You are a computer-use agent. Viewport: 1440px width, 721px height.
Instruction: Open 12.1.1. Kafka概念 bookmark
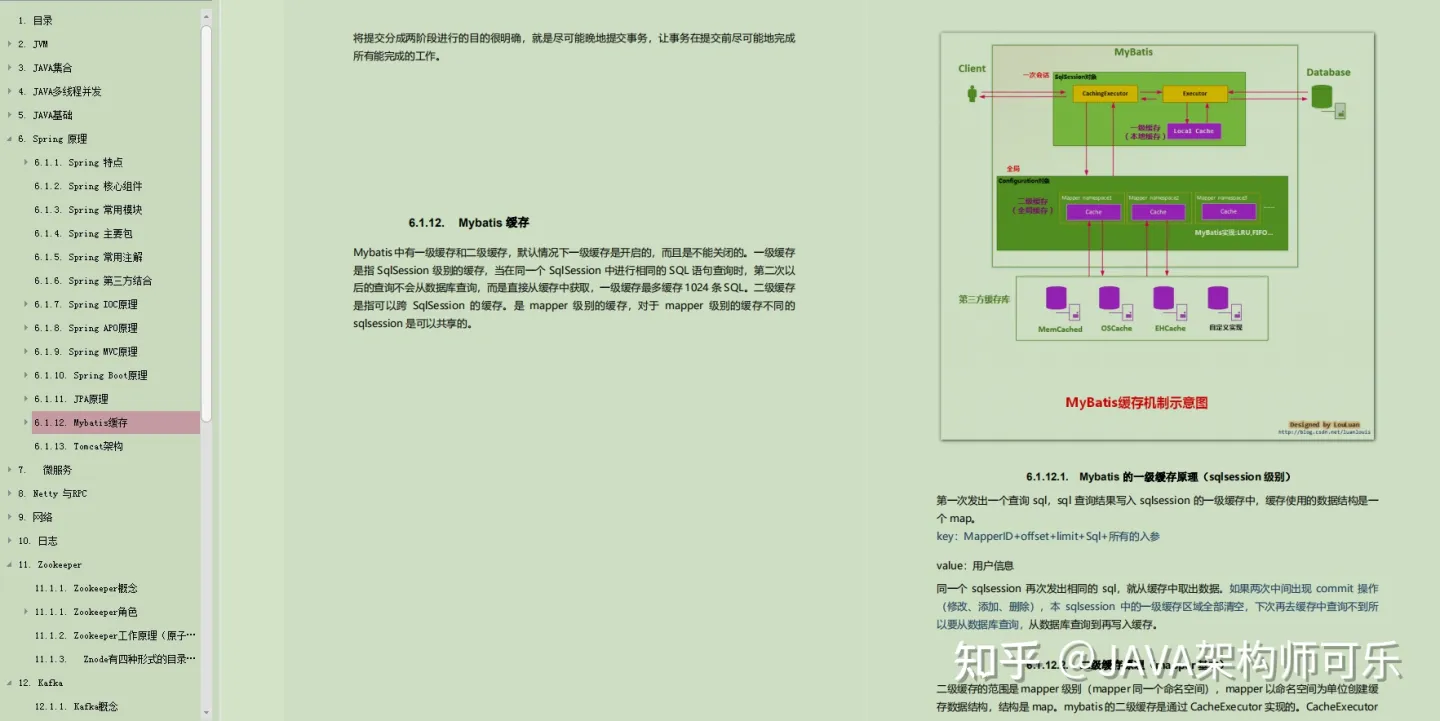[x=76, y=706]
